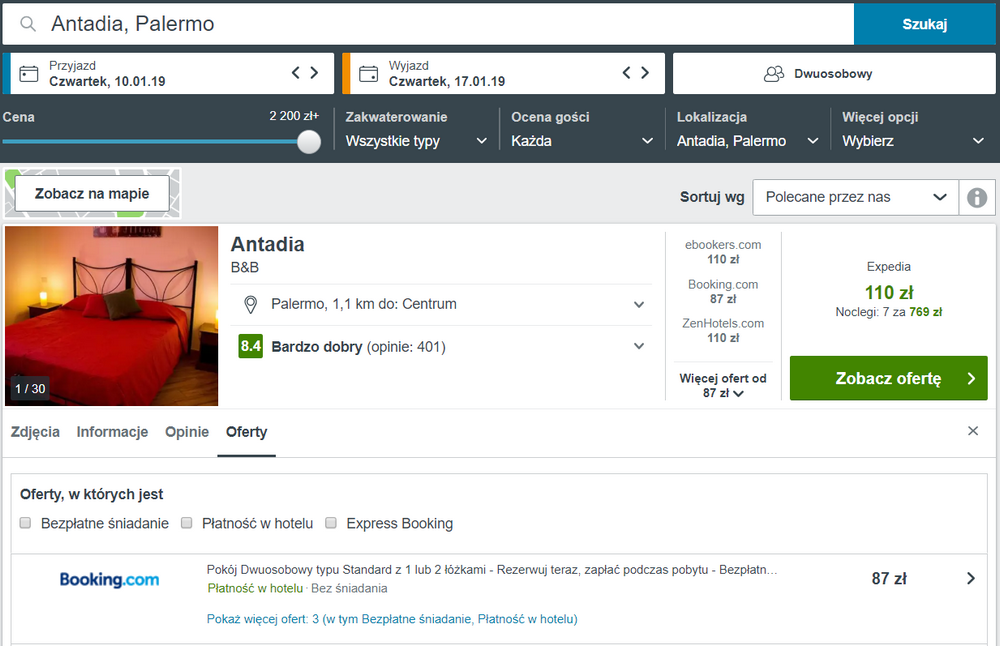The image size is (1000, 646).
Task: Click the Cena price slider handle
Action: click(309, 142)
